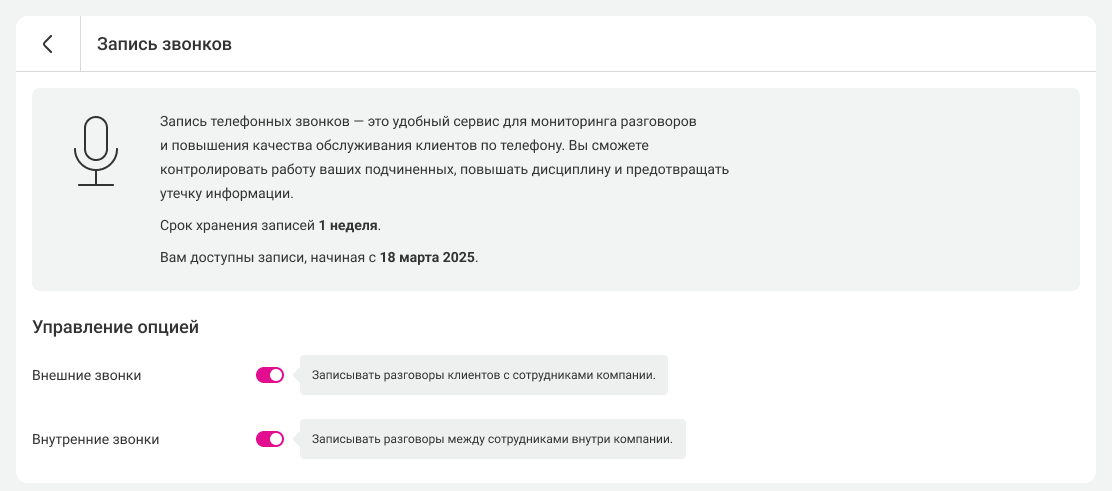Click the microphone icon in the info panel

coord(95,151)
